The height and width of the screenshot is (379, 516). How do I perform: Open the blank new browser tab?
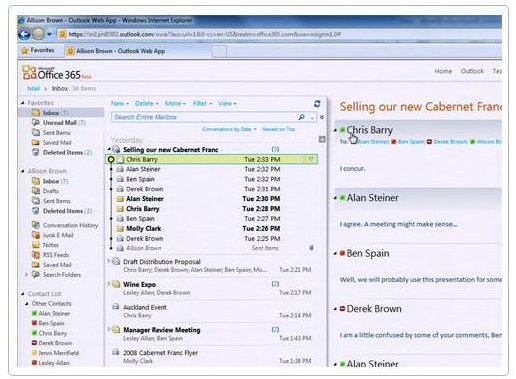pyautogui.click(x=219, y=51)
